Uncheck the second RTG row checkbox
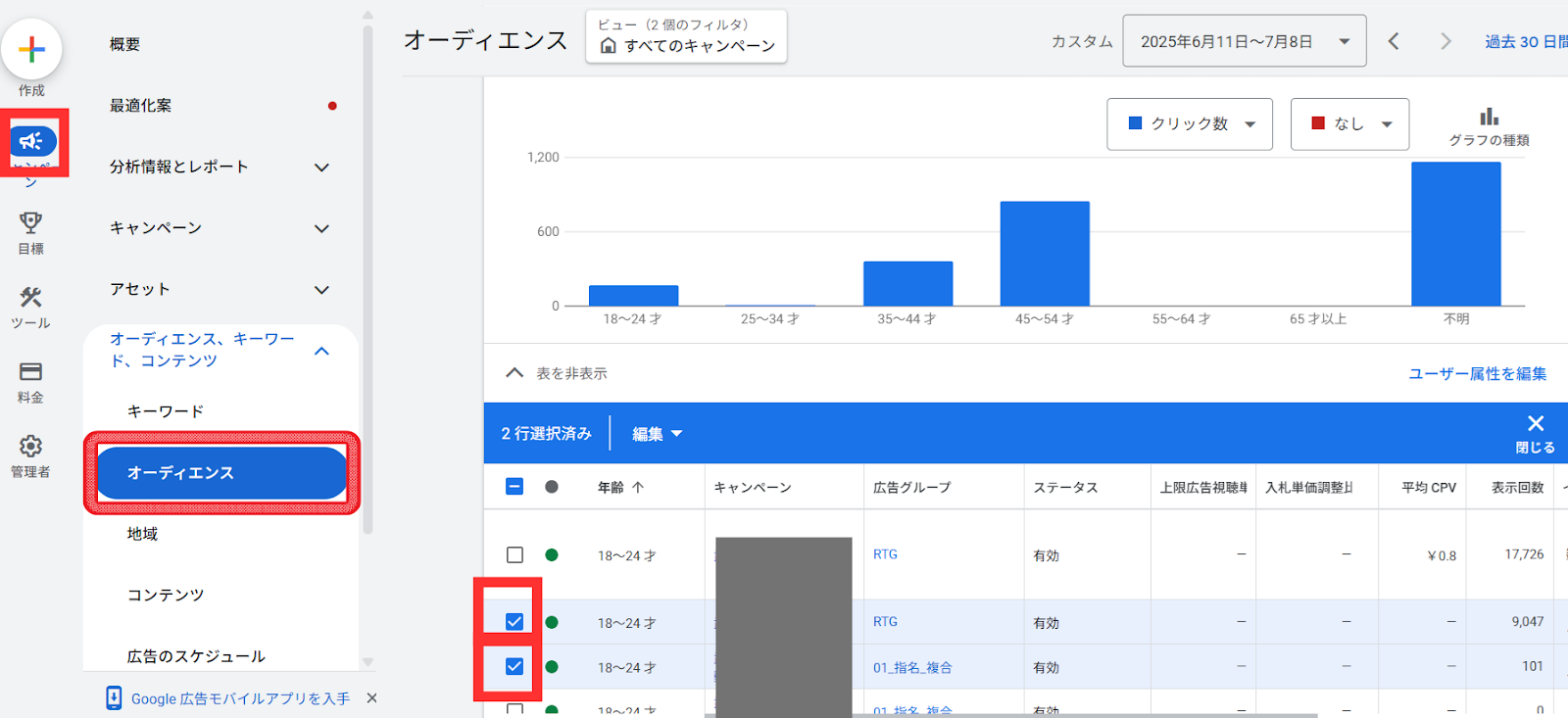Image resolution: width=1568 pixels, height=718 pixels. (514, 622)
